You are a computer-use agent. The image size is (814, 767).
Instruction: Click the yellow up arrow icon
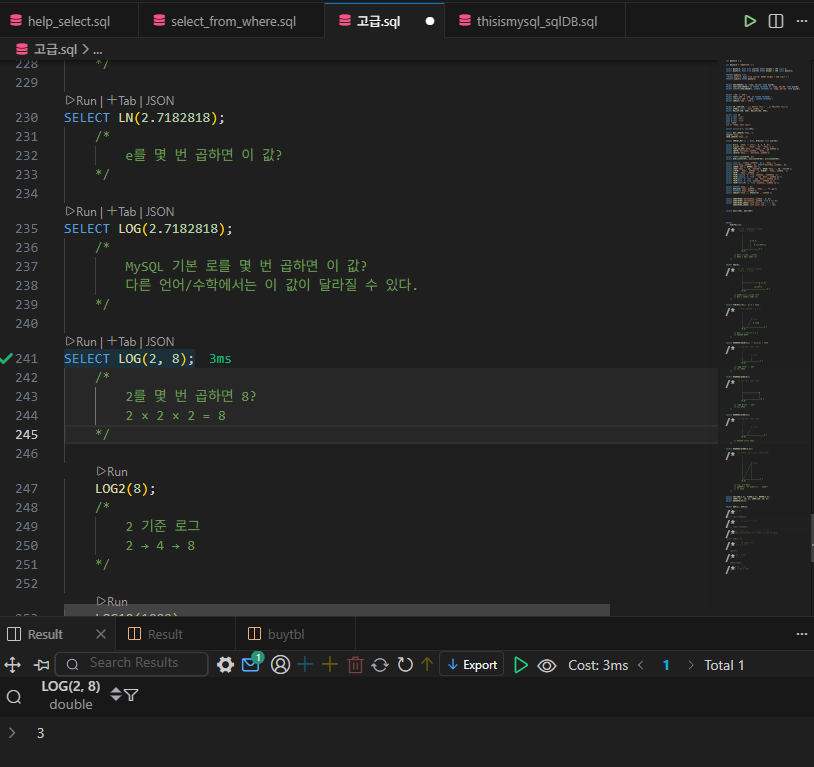tap(427, 665)
